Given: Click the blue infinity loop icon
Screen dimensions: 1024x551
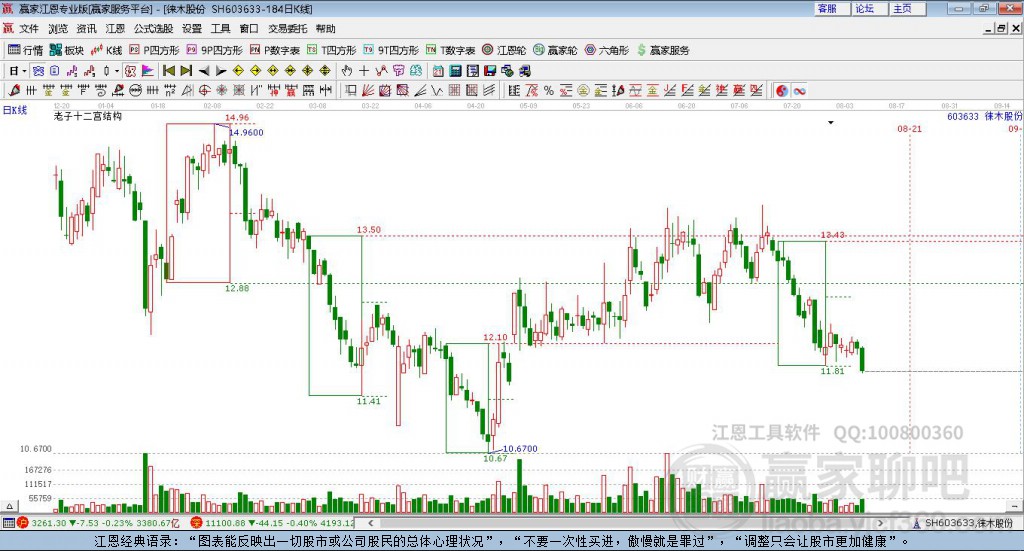Looking at the screenshot, I should pyautogui.click(x=799, y=91).
